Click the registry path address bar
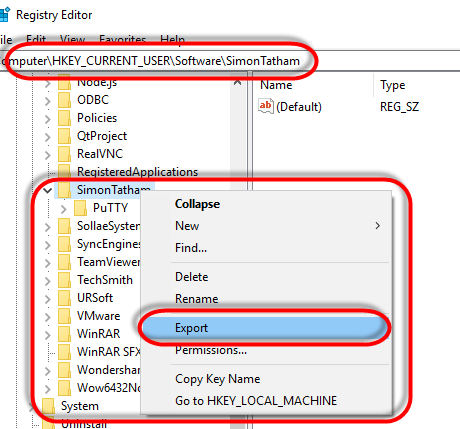460x429 pixels. [x=230, y=61]
